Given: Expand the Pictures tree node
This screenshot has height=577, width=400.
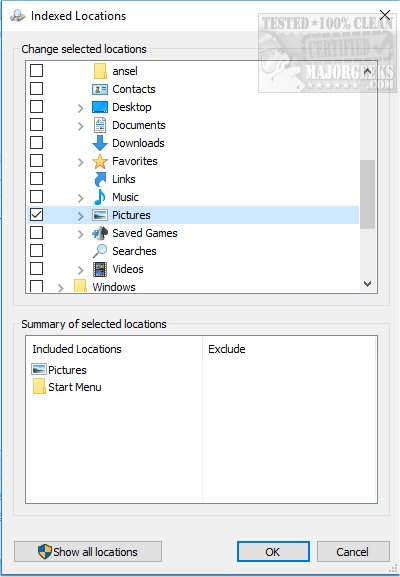Looking at the screenshot, I should pyautogui.click(x=81, y=216).
